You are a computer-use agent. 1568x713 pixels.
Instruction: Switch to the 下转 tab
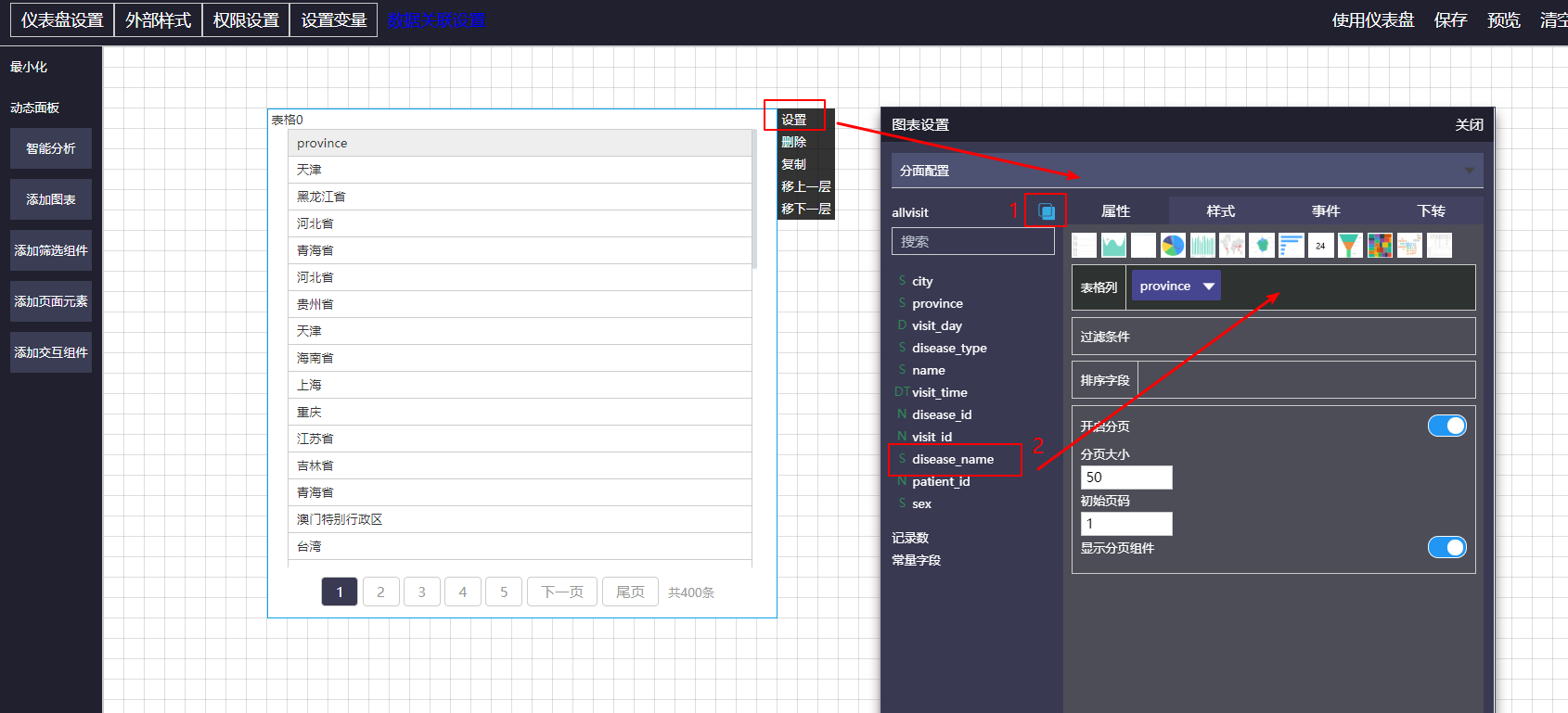pyautogui.click(x=1432, y=211)
